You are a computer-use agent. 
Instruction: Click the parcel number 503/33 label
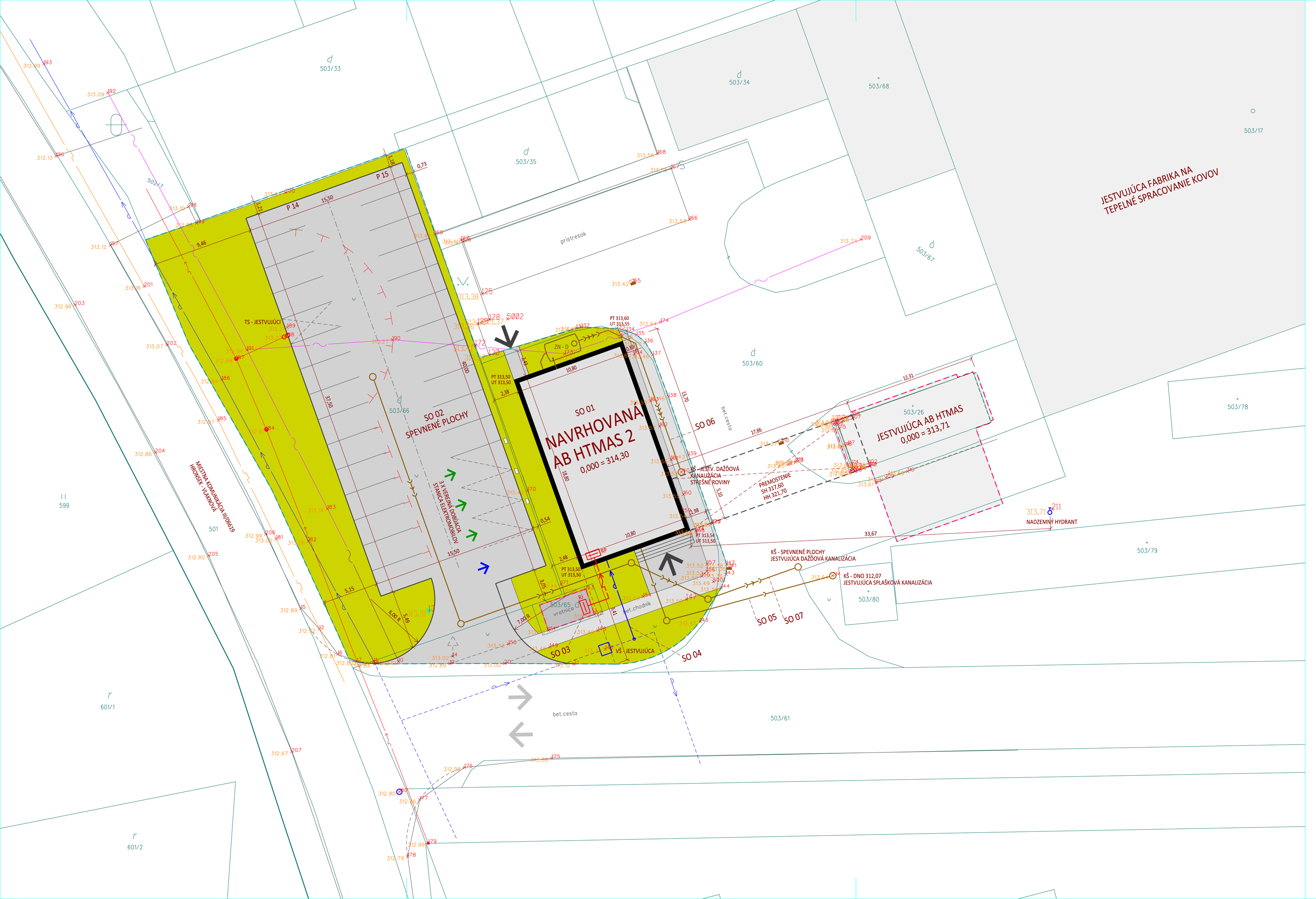(330, 68)
